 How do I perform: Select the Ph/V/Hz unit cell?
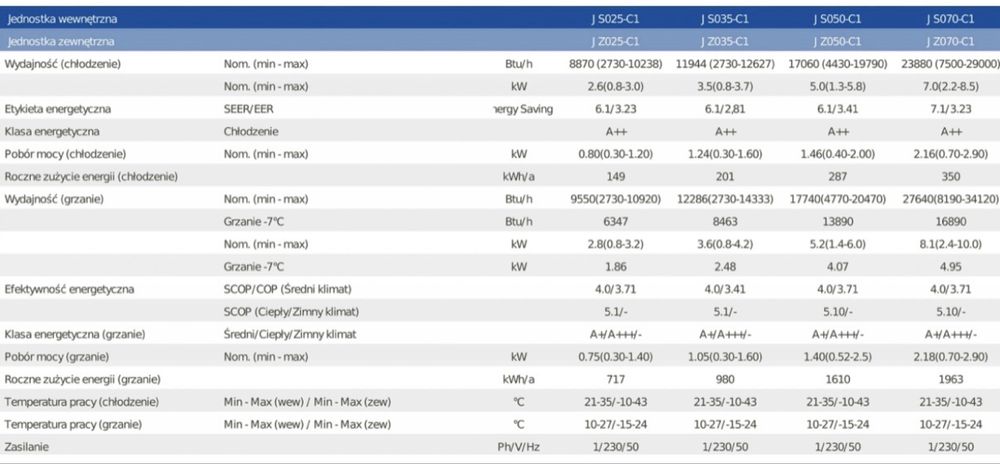518,447
